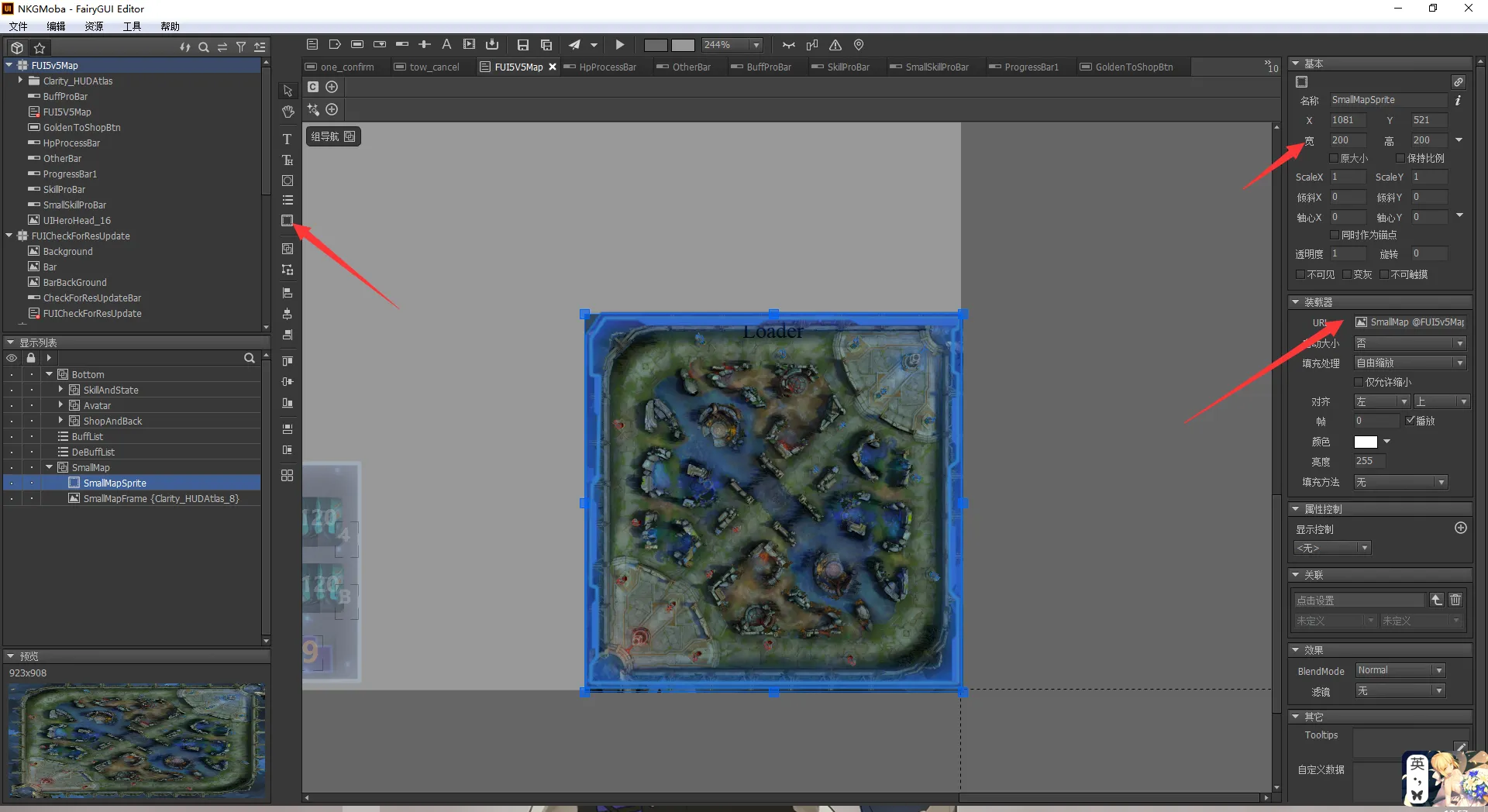The height and width of the screenshot is (812, 1488).
Task: Click the dark background color swatch in toolbar
Action: (x=656, y=45)
